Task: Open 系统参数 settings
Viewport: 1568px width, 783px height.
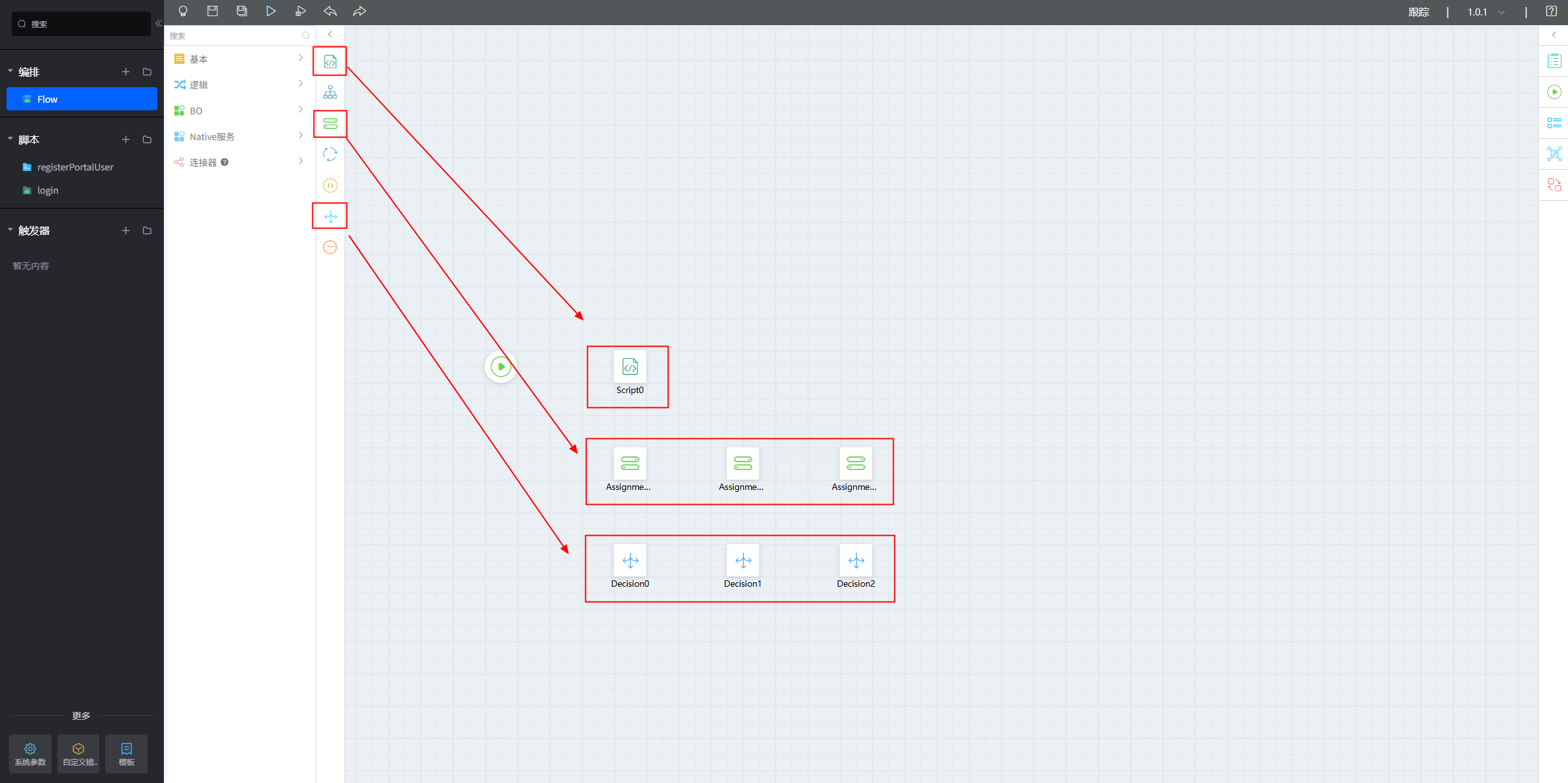Action: click(30, 753)
